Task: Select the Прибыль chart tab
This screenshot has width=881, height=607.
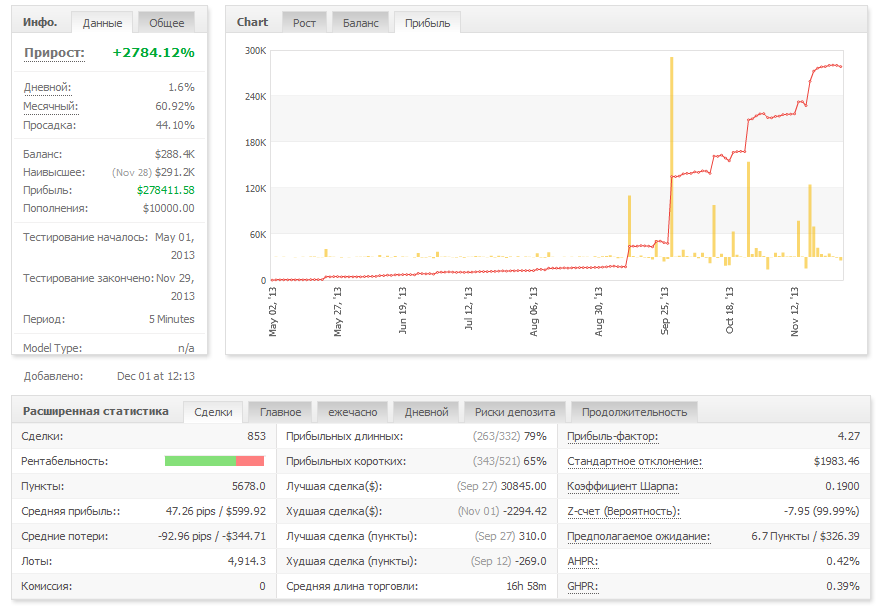Action: [x=427, y=23]
